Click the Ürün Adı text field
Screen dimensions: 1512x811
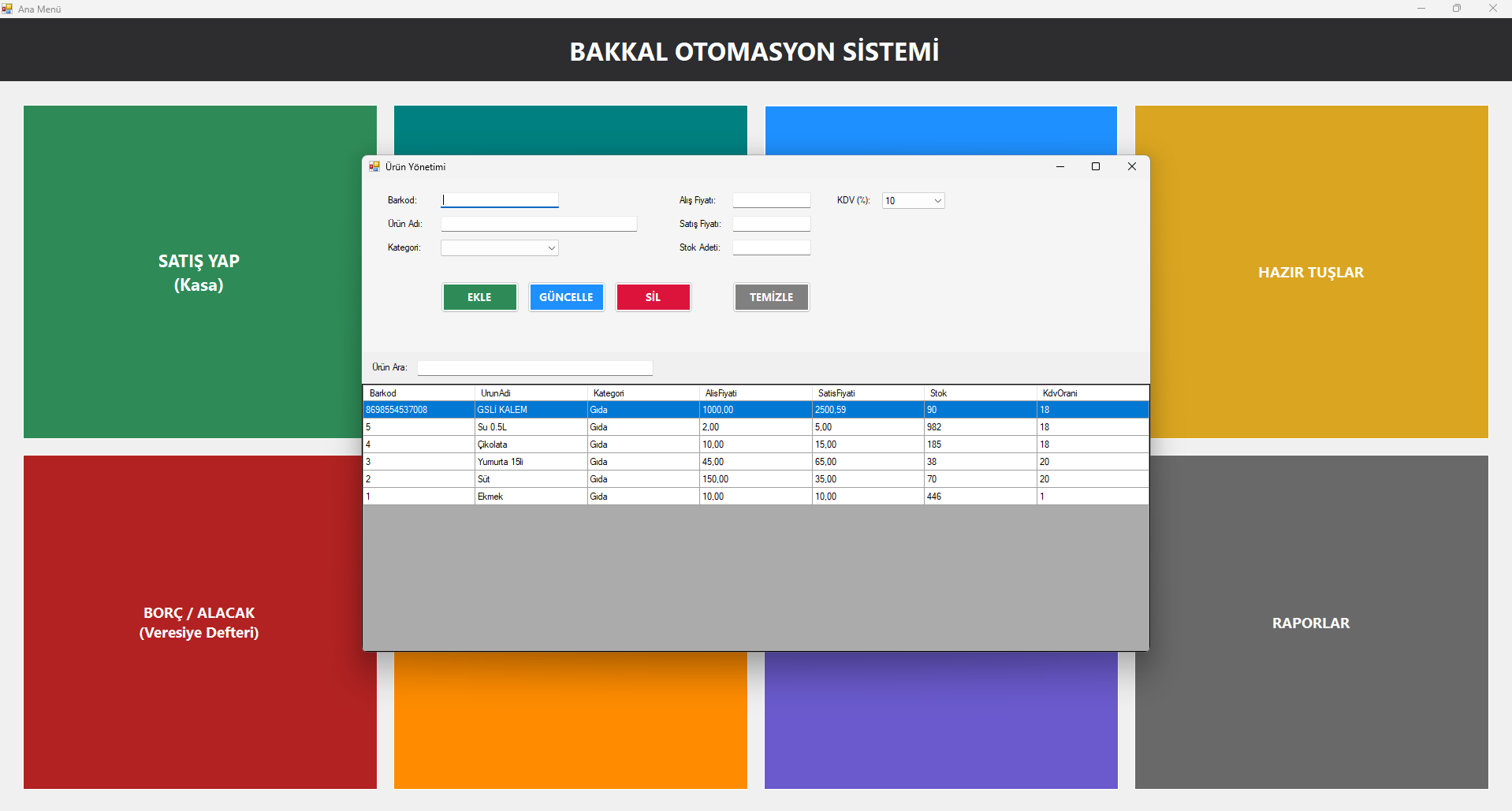coord(538,224)
